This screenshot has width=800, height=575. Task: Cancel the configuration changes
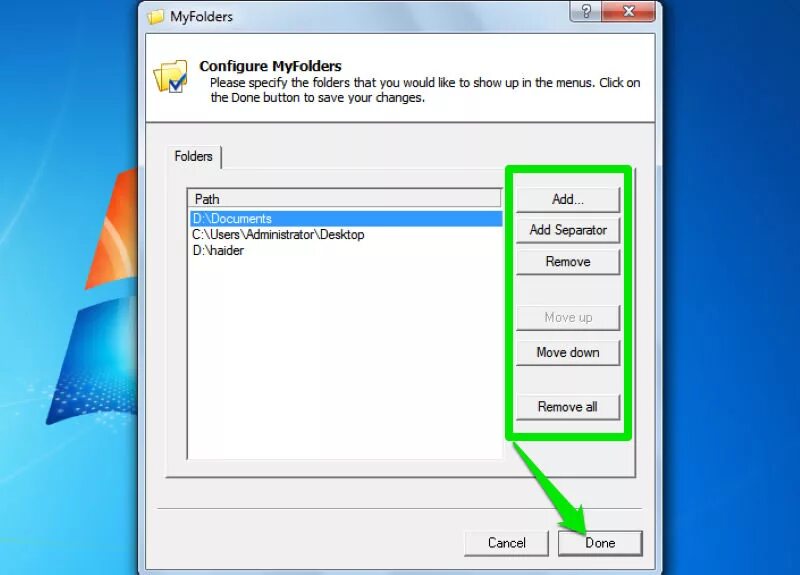point(507,543)
